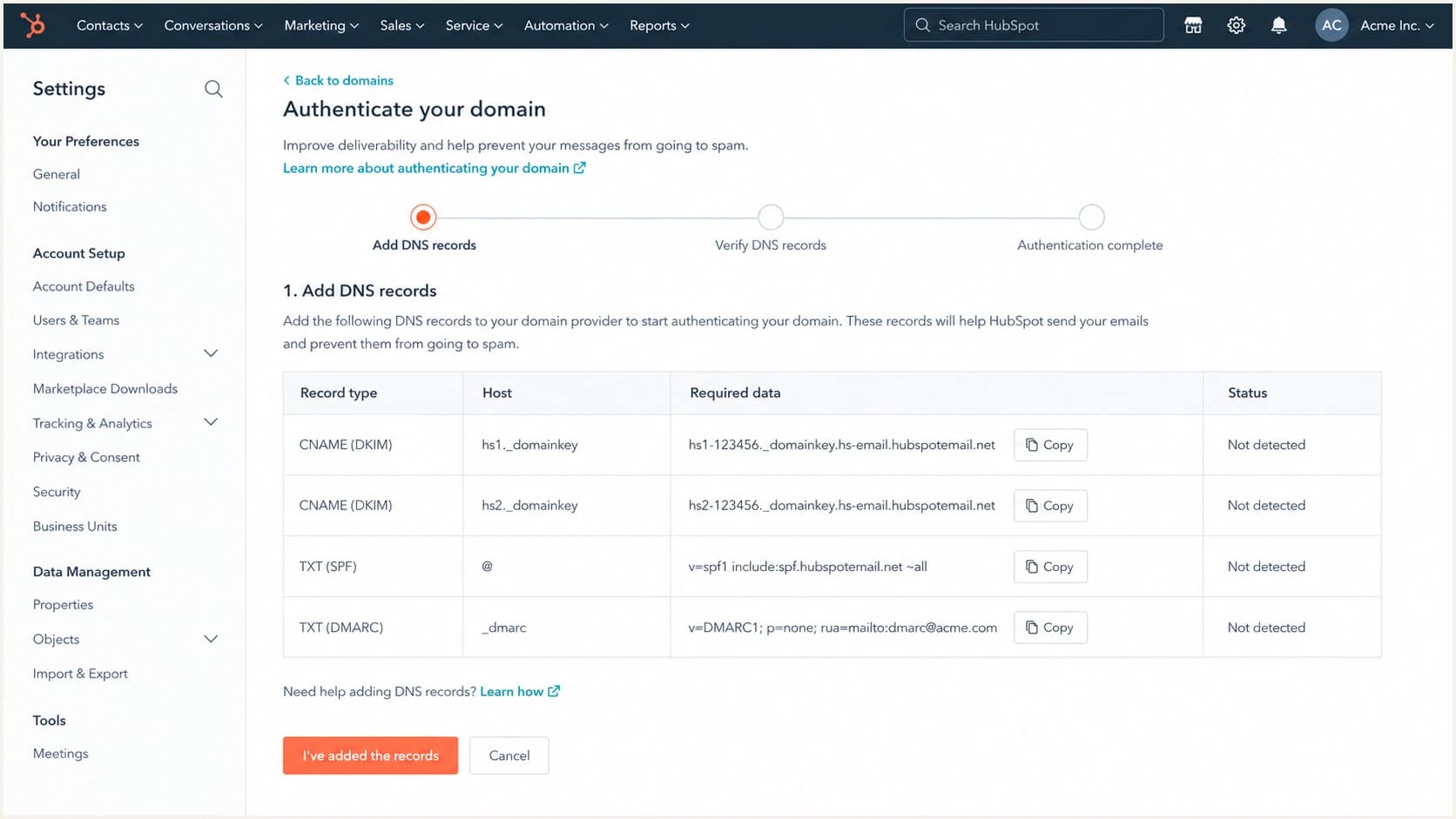
Task: Click the Authentication complete step circle
Action: 1091,217
